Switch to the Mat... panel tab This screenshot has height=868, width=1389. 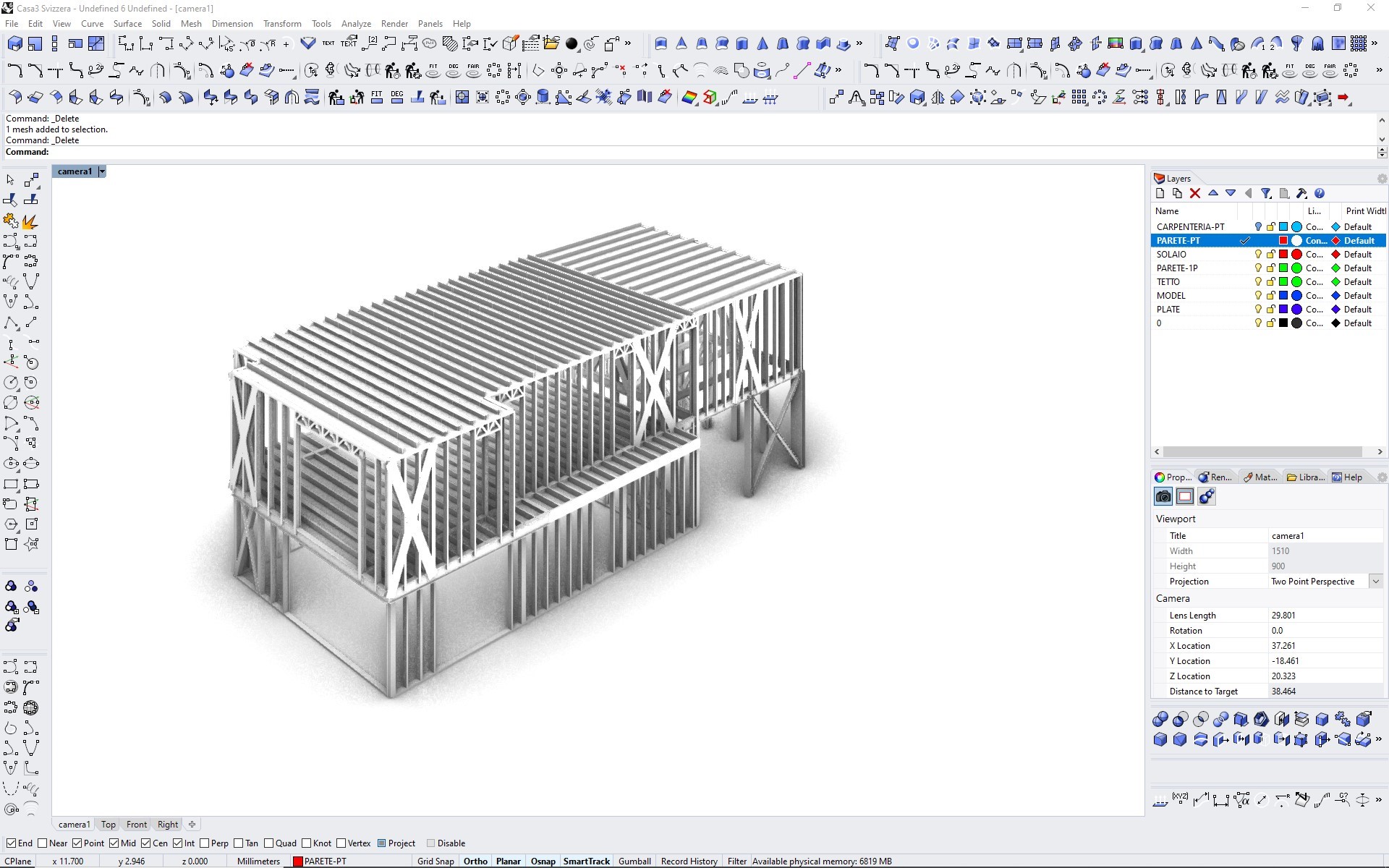(1261, 477)
